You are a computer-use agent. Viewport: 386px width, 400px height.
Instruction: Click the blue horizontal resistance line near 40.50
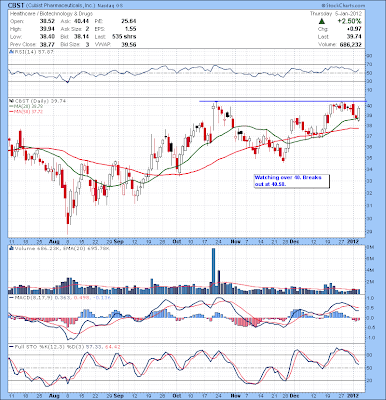(x=283, y=101)
